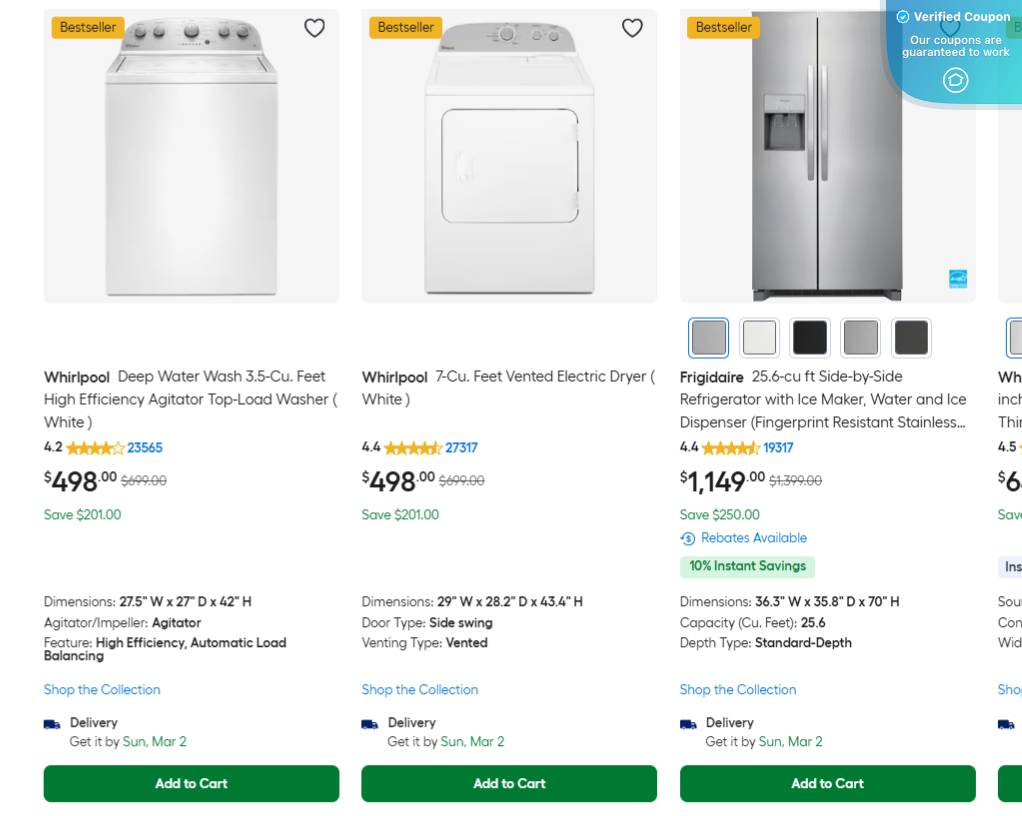Click the verified checkmark icon on the coupon banner
The image size is (1022, 816).
tap(903, 17)
